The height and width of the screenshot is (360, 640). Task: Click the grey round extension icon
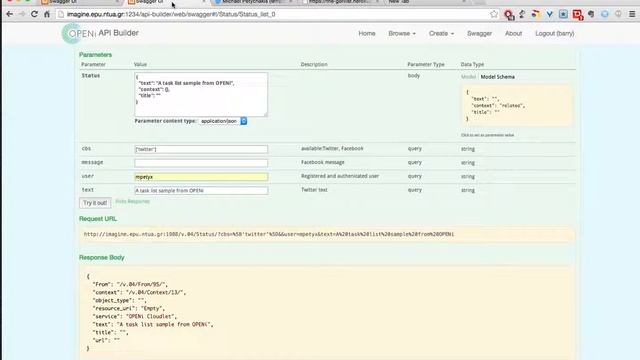(618, 14)
